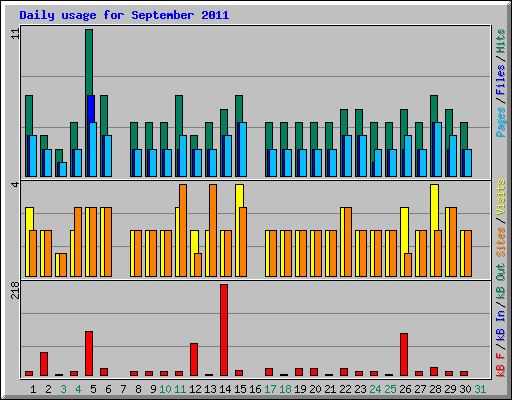Select the 'Sites' legend label
The width and height of the screenshot is (512, 400).
click(x=501, y=241)
